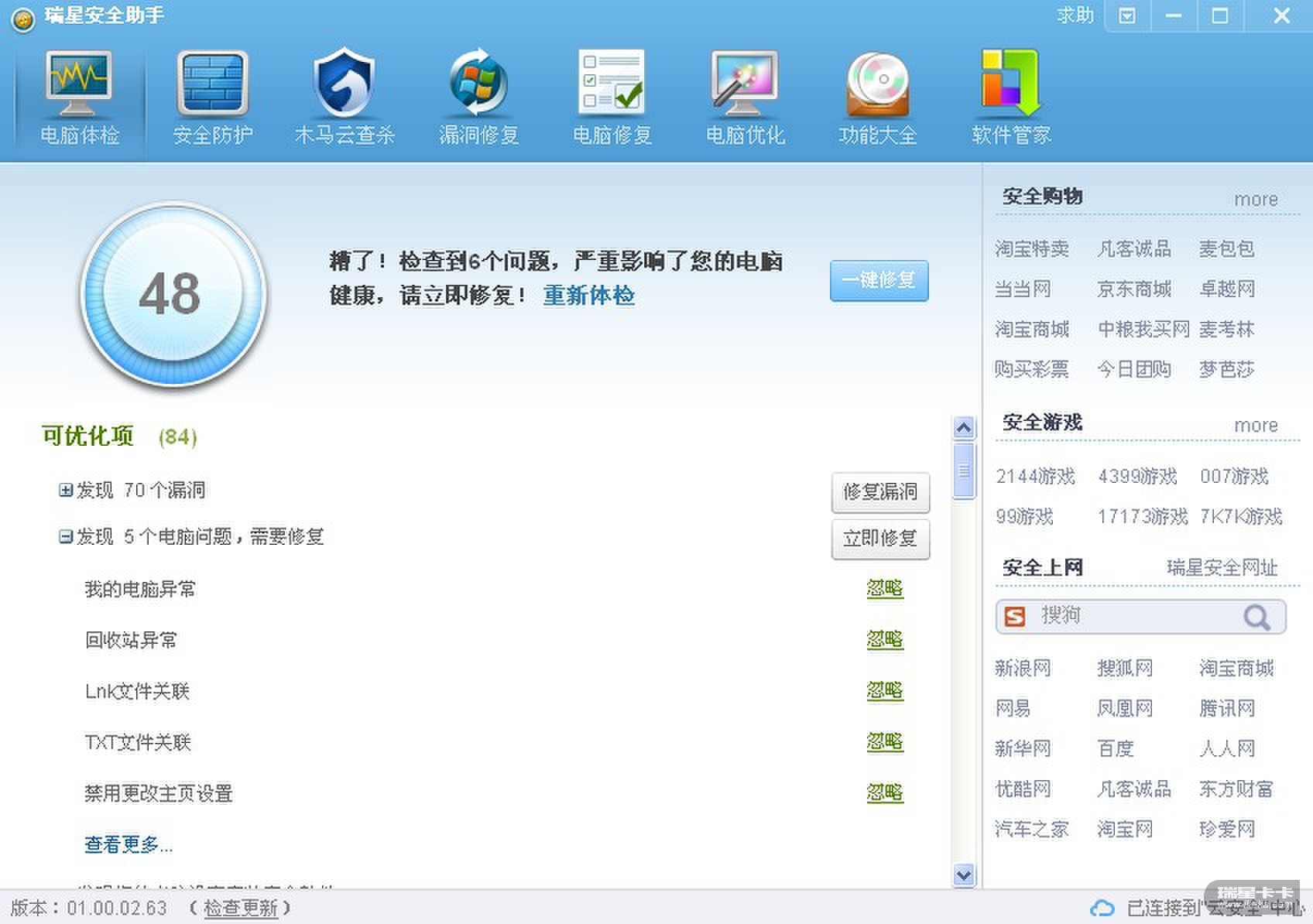Open the 17173游戏 link

pyautogui.click(x=1143, y=517)
